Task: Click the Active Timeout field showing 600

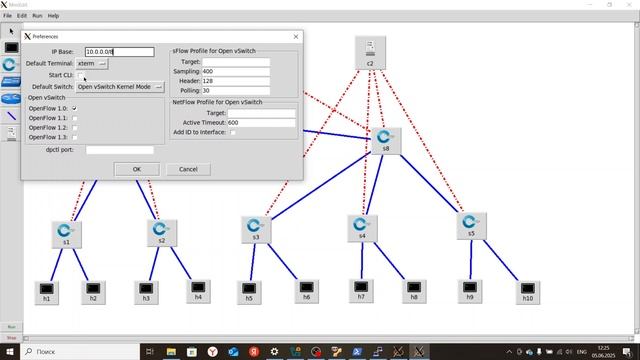Action: coord(261,122)
